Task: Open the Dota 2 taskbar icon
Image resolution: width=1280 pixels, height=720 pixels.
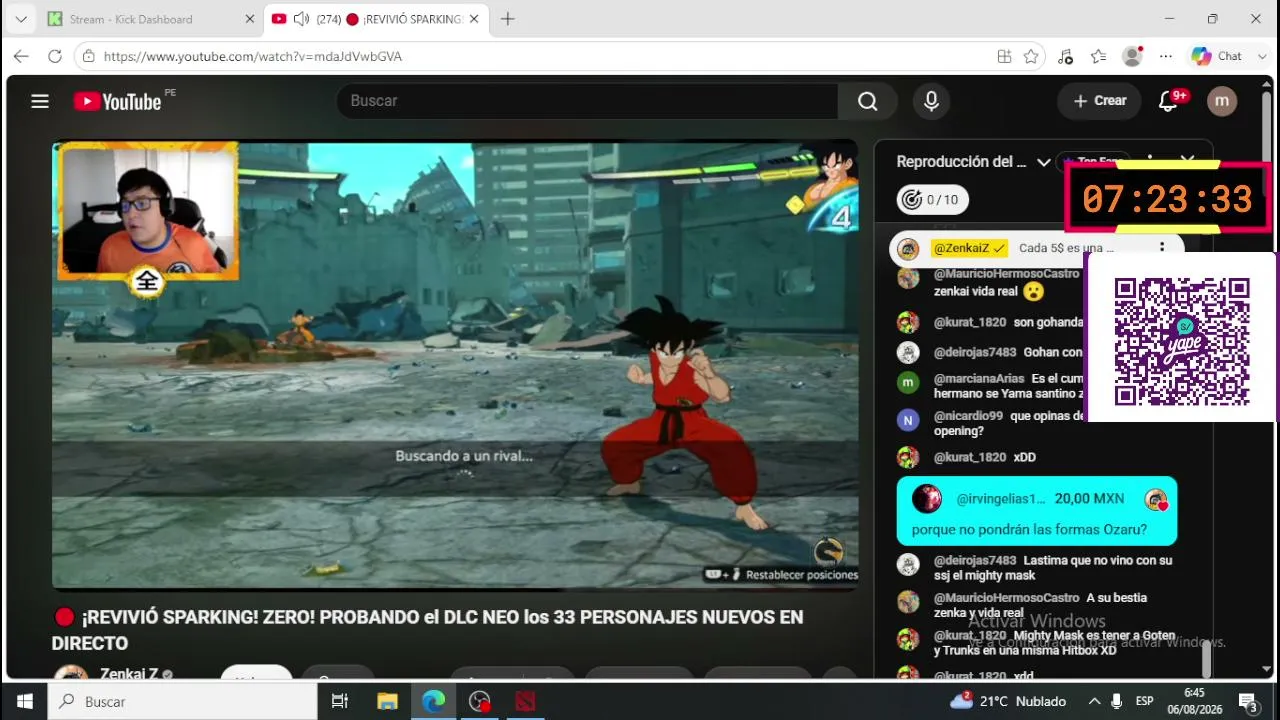Action: [525, 701]
